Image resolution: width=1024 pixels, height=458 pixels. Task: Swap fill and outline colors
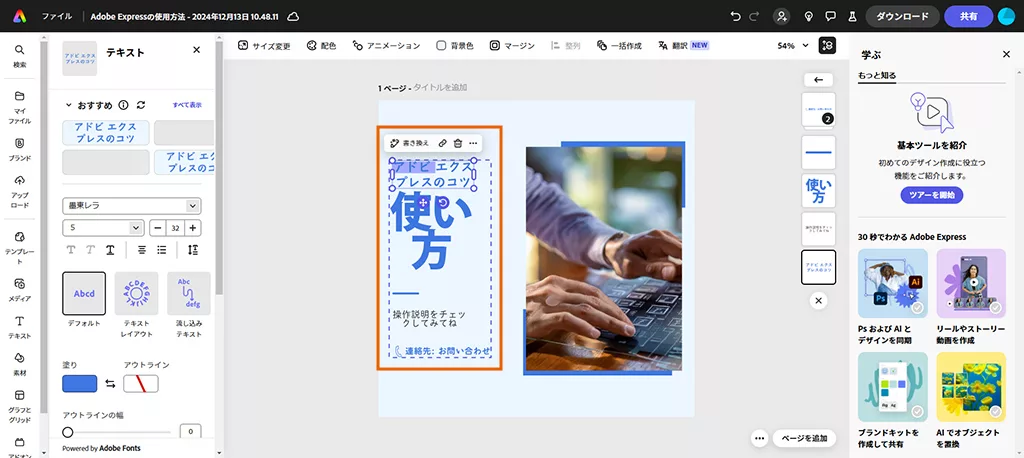(110, 384)
